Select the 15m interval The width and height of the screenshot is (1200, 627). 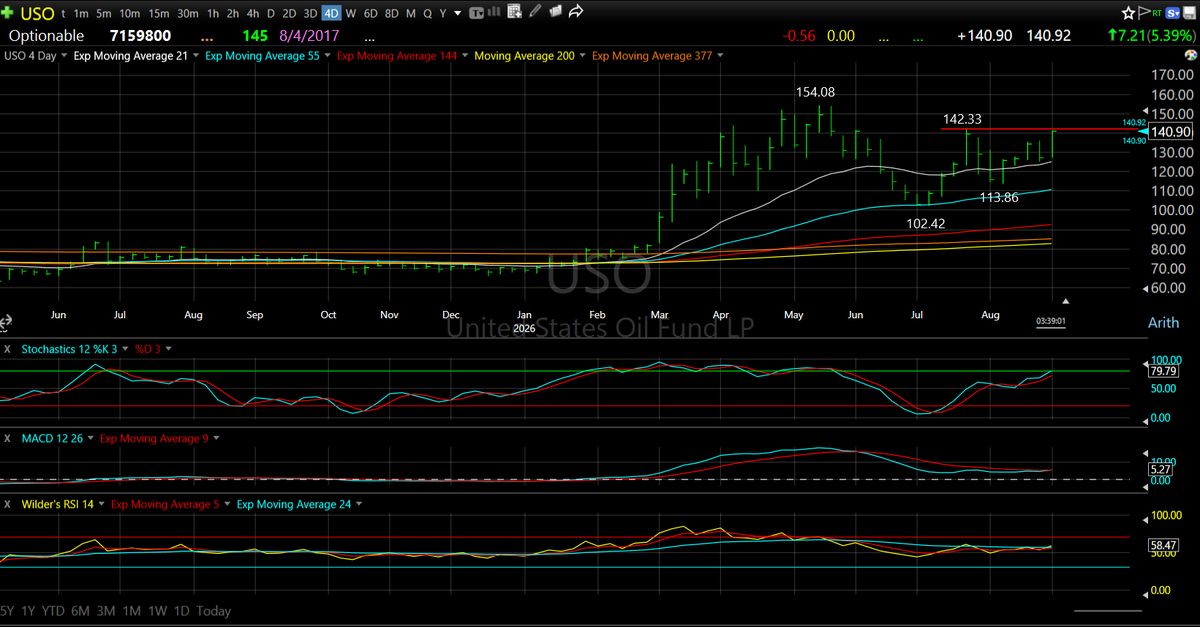tap(158, 13)
